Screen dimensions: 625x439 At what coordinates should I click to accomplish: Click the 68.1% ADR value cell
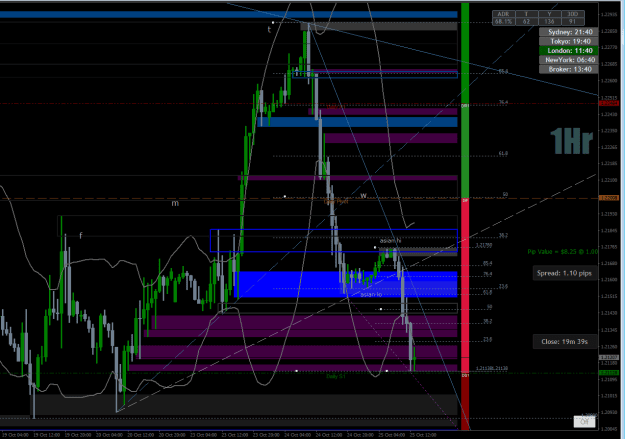coord(503,22)
